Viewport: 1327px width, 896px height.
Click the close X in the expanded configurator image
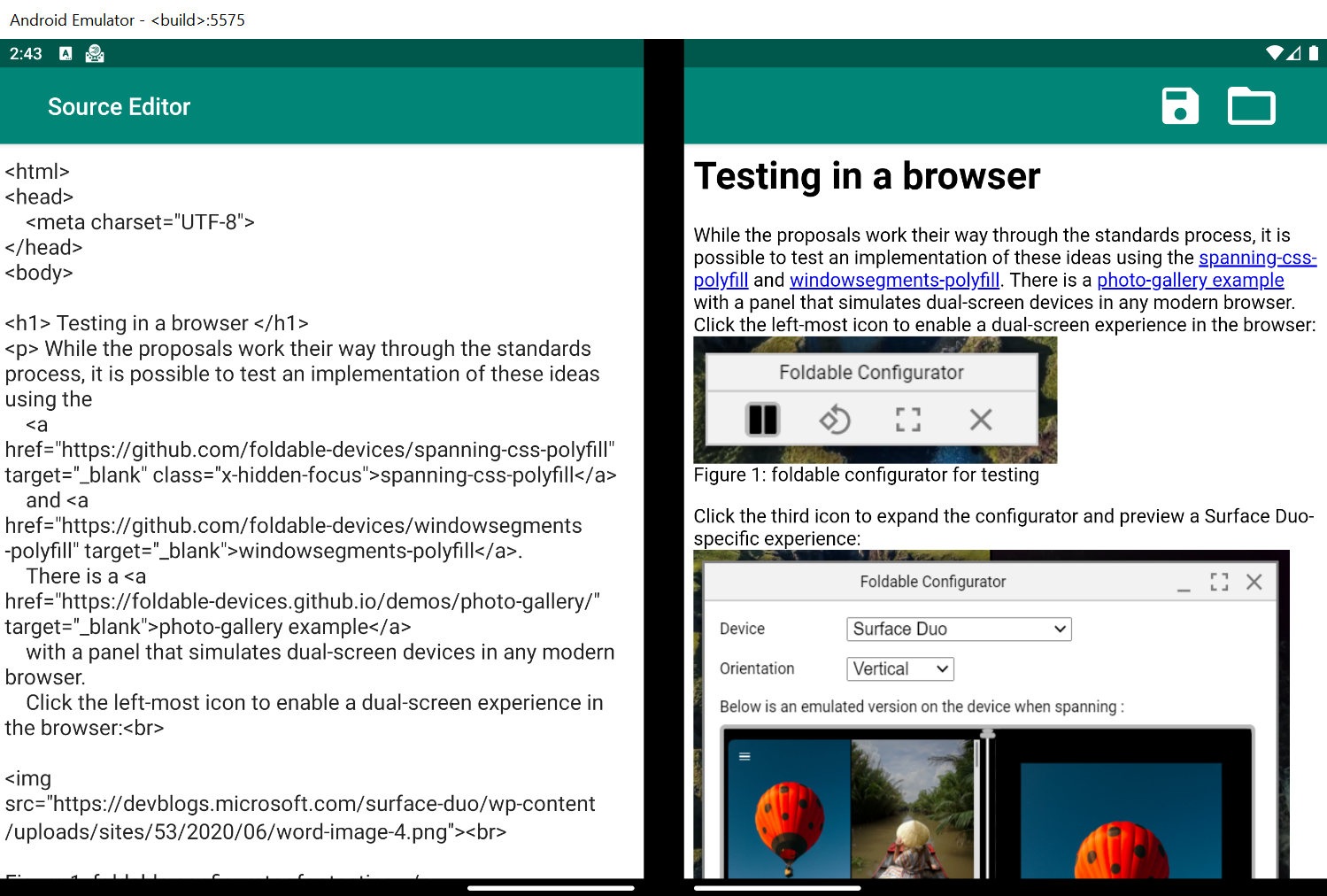coord(1254,582)
